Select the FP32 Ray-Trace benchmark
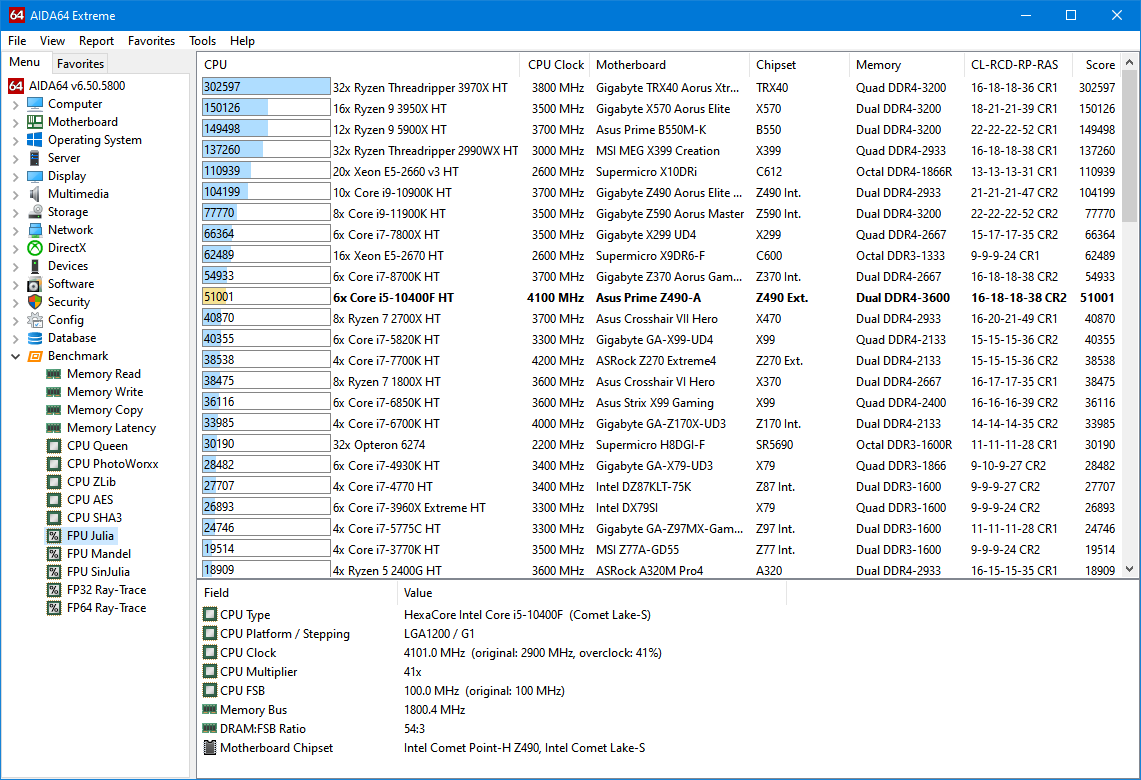Image resolution: width=1141 pixels, height=780 pixels. [x=106, y=590]
